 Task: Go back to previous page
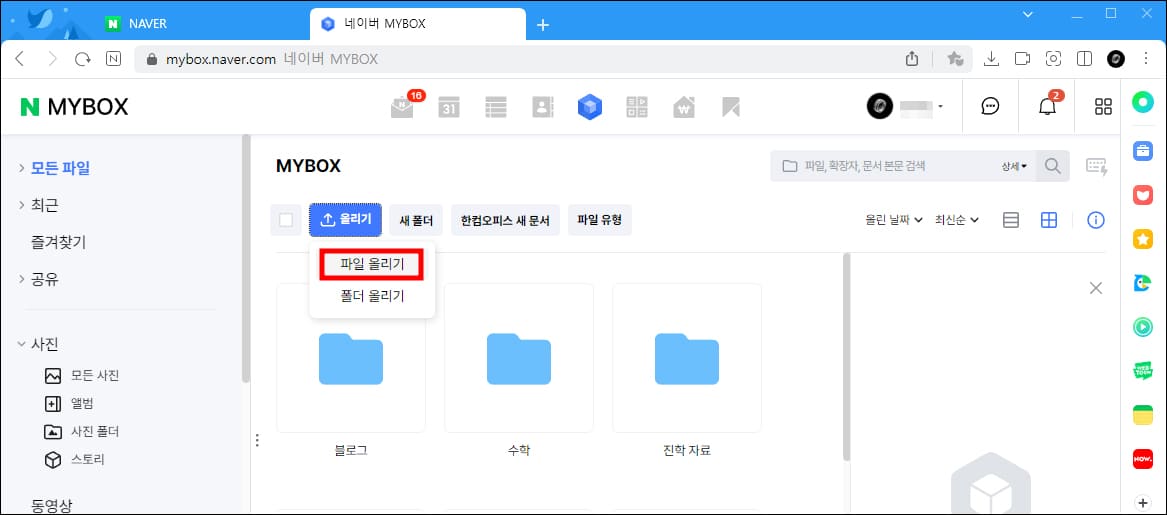point(20,59)
